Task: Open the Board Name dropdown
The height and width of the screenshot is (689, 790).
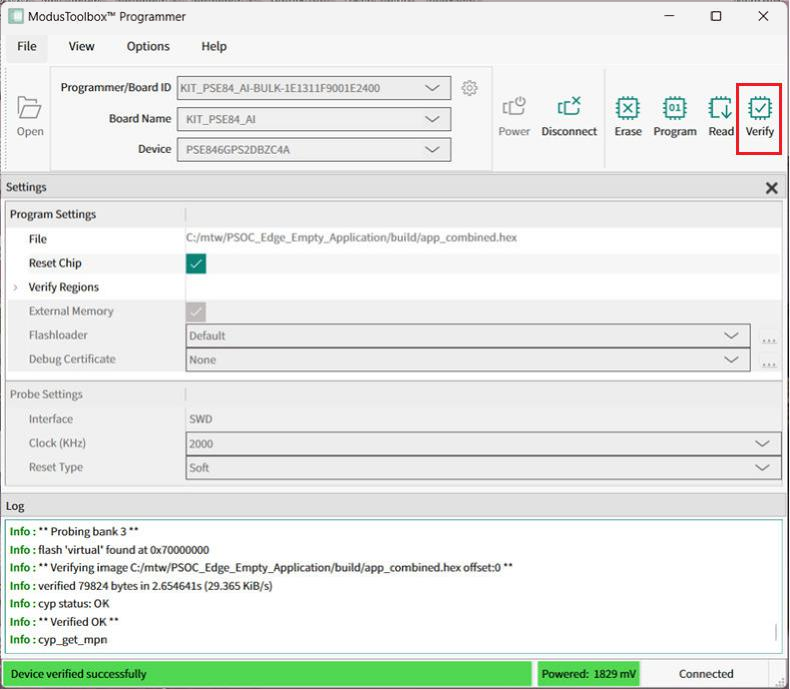Action: [314, 119]
